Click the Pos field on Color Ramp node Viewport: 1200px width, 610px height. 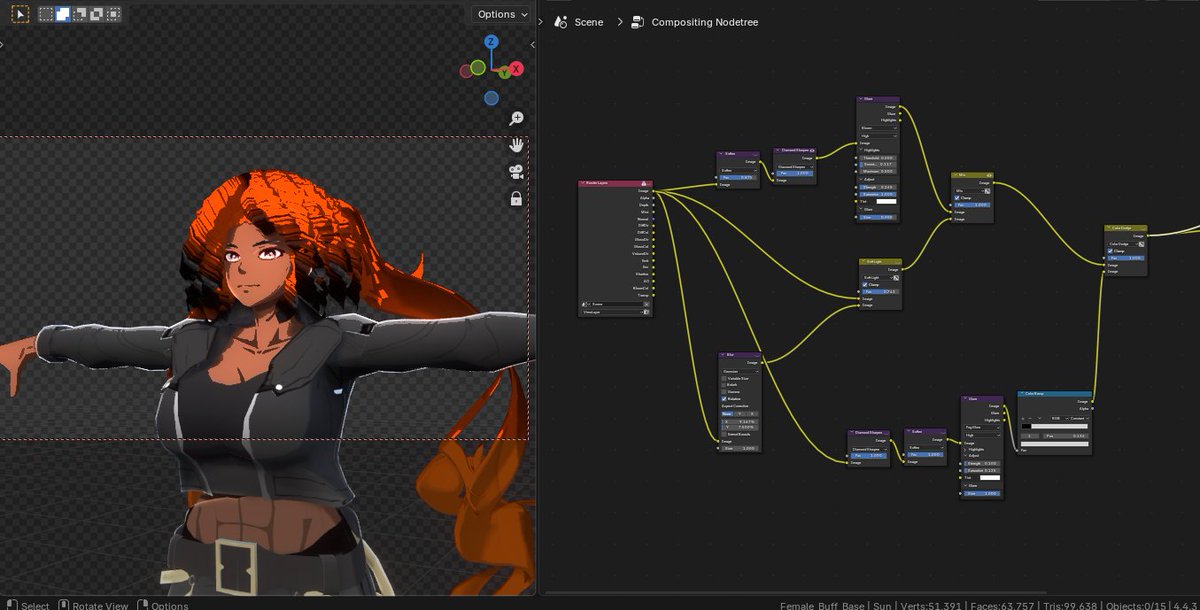(1067, 436)
